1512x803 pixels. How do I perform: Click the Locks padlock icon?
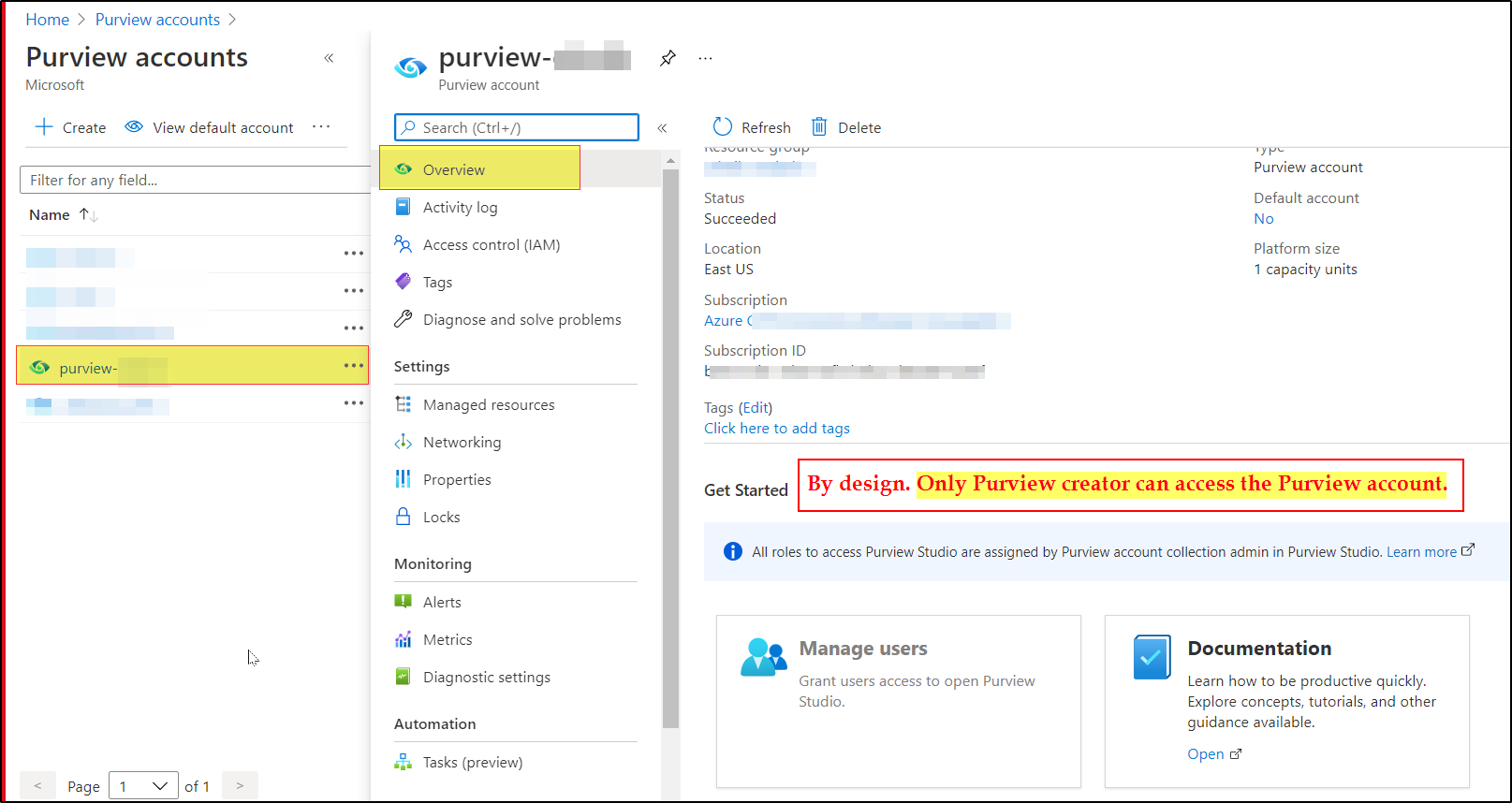tap(404, 516)
